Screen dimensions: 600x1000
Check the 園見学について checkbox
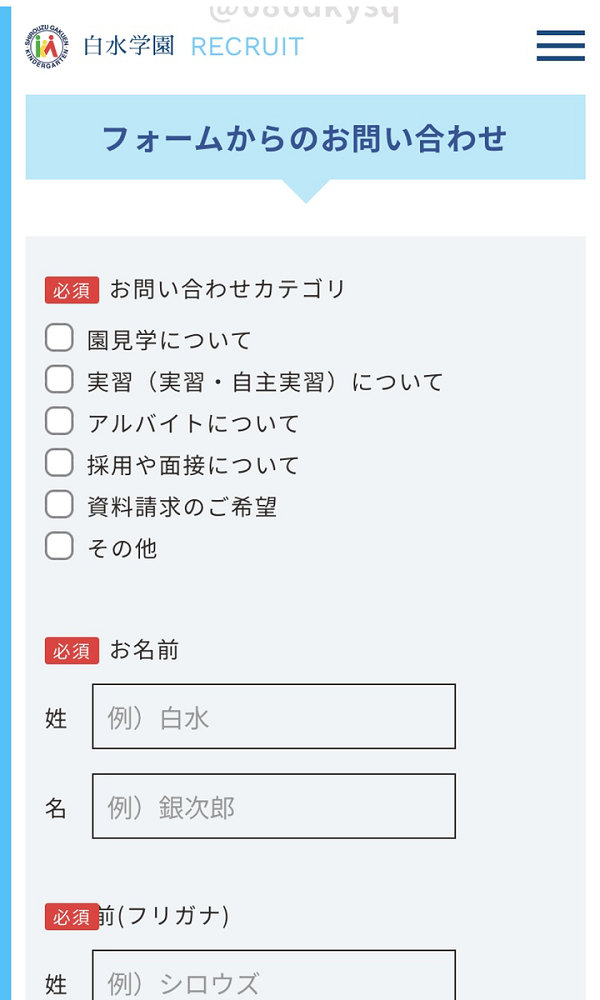59,338
